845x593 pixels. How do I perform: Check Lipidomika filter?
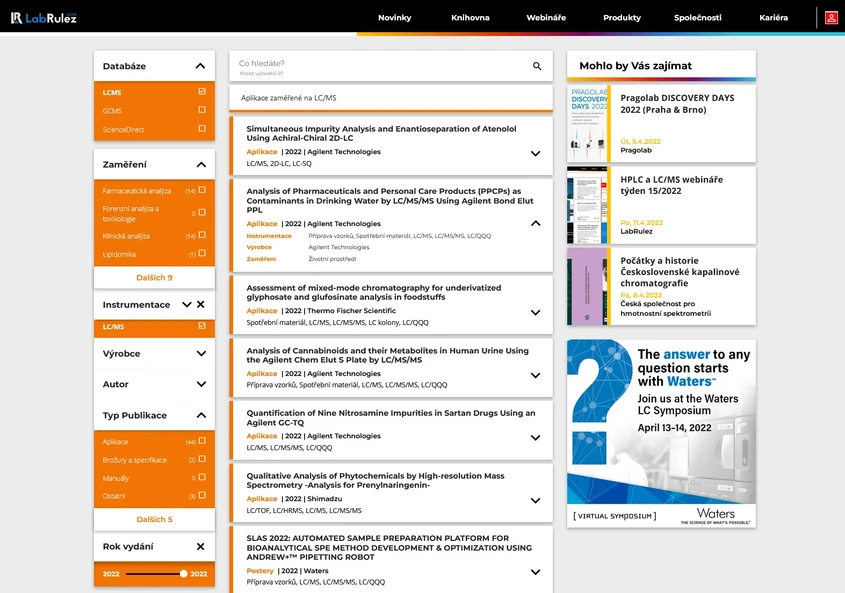coord(202,253)
